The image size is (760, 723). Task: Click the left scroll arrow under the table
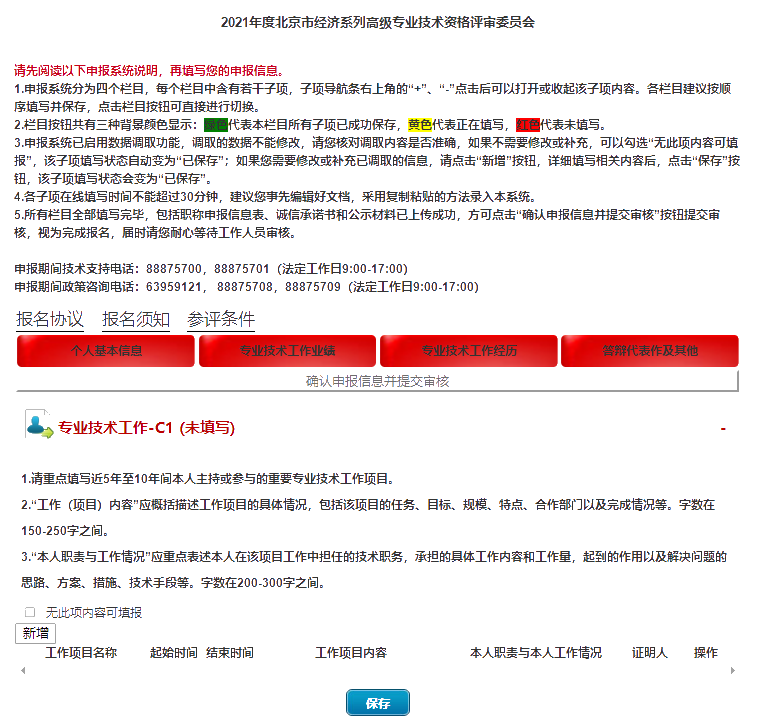point(23,671)
